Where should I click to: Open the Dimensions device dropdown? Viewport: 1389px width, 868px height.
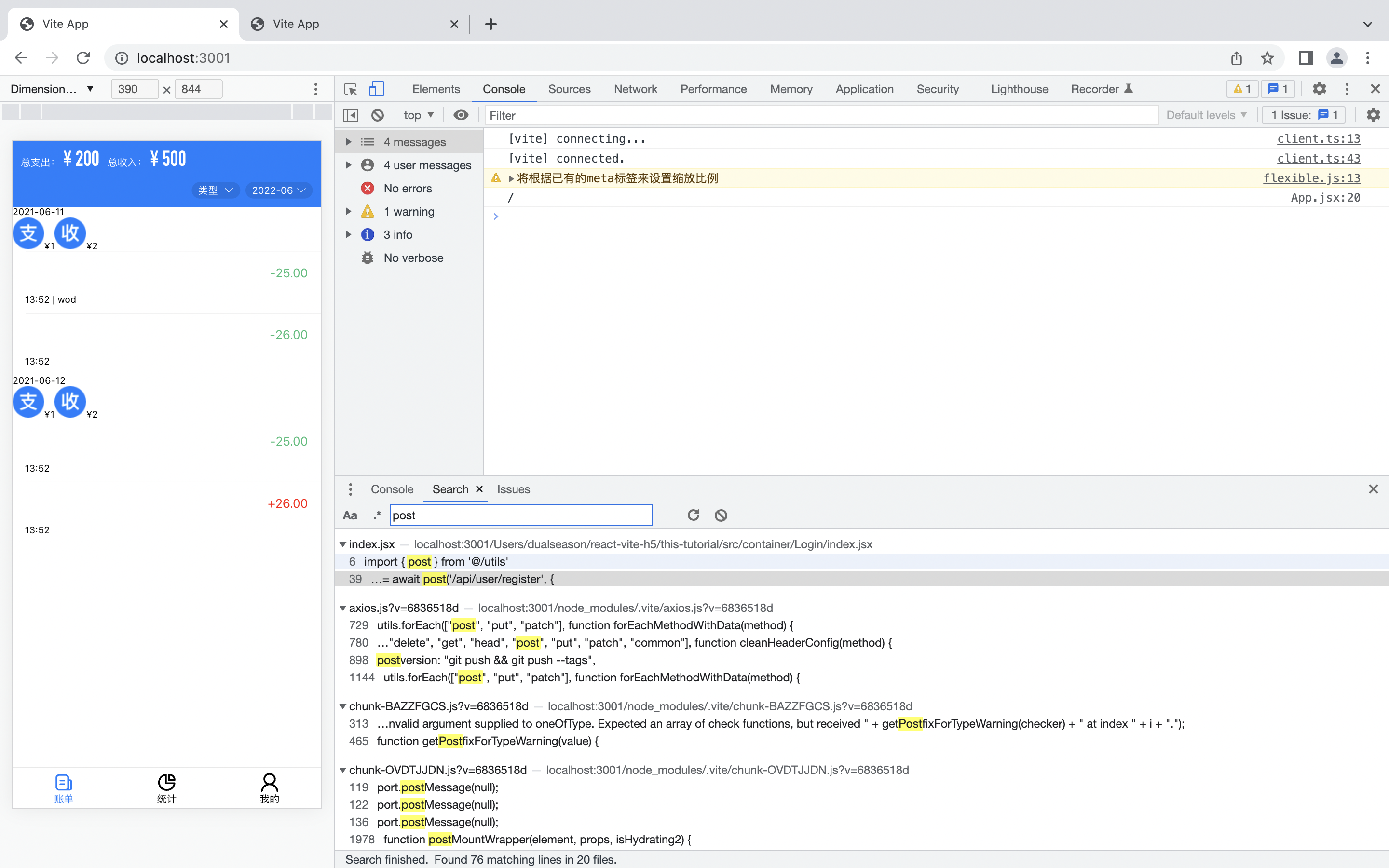52,89
